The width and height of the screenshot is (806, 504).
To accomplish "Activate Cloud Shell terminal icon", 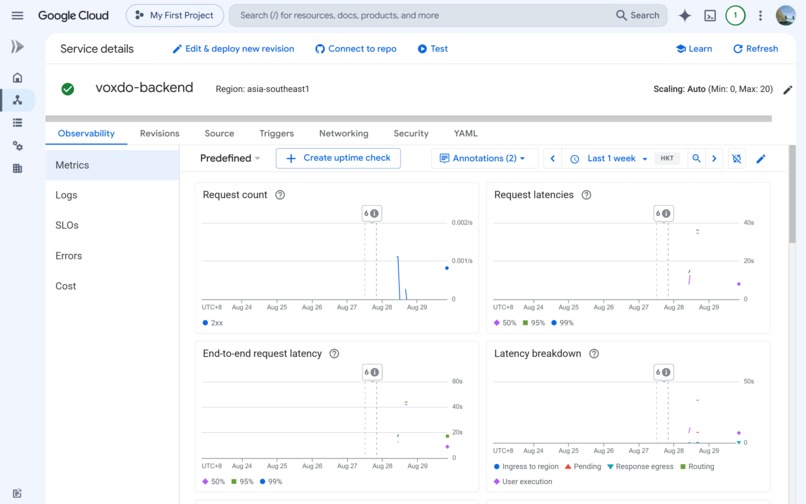I will pyautogui.click(x=710, y=15).
